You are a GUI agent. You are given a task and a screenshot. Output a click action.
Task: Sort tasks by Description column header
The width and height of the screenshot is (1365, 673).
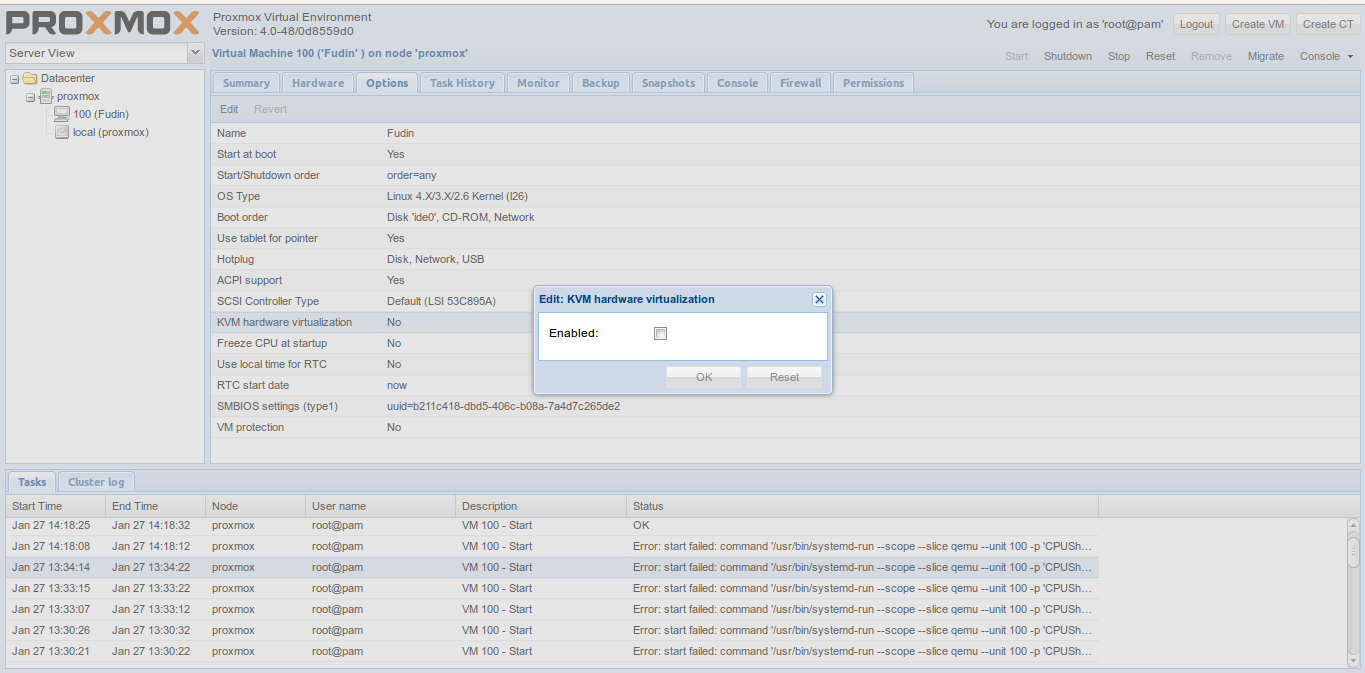pos(541,506)
